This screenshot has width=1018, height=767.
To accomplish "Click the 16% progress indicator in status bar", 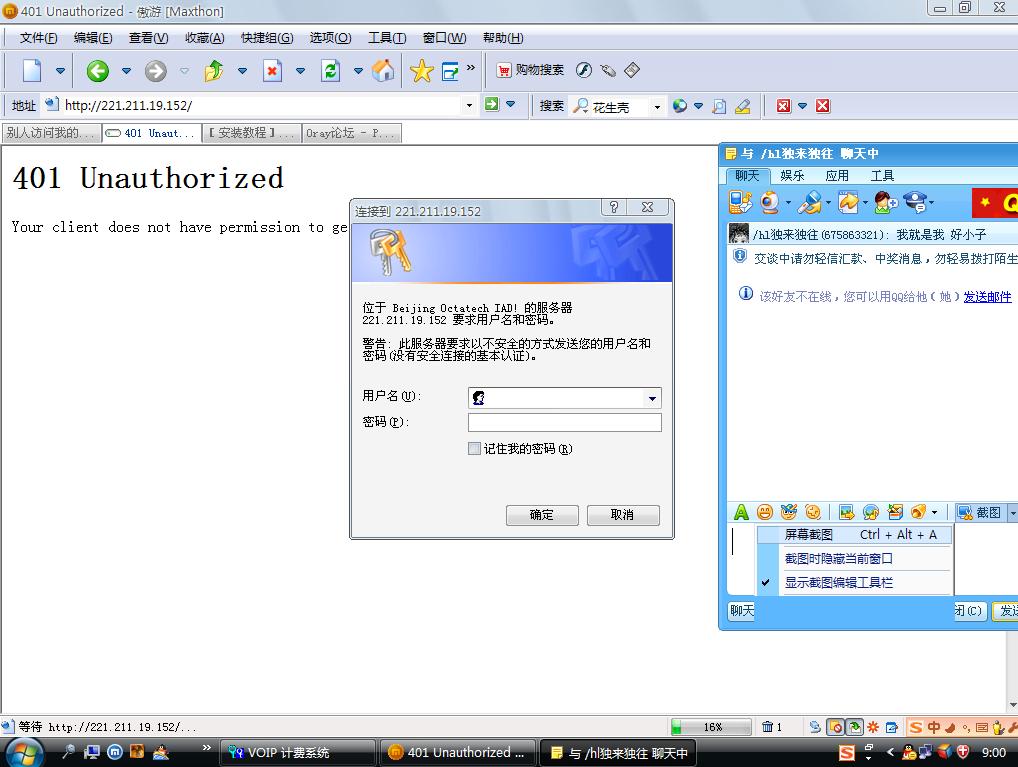I will (710, 727).
